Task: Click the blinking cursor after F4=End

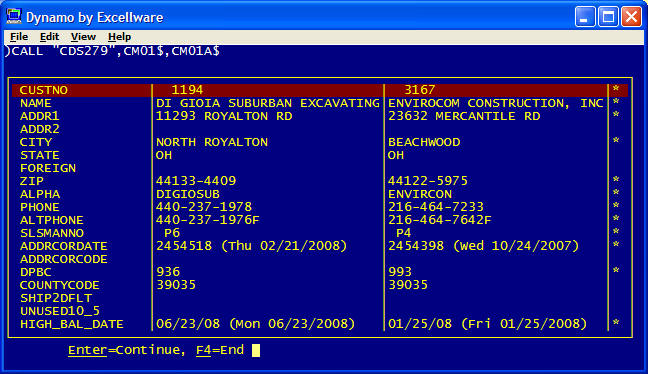Action: [x=256, y=350]
